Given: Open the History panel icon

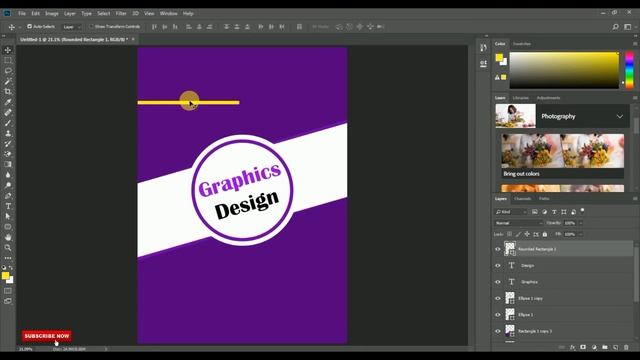Looking at the screenshot, I should [x=483, y=48].
